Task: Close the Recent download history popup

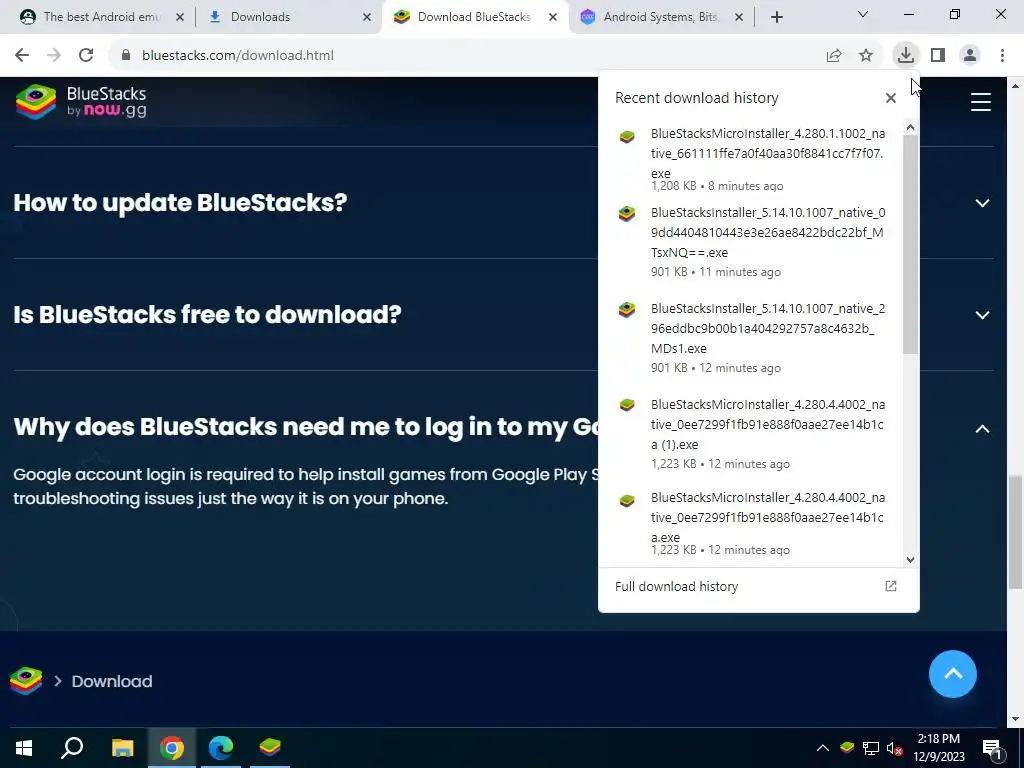Action: point(890,98)
